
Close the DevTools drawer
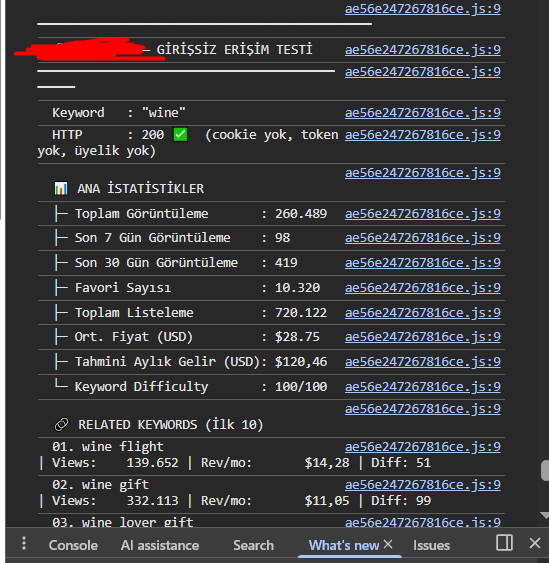tap(535, 543)
